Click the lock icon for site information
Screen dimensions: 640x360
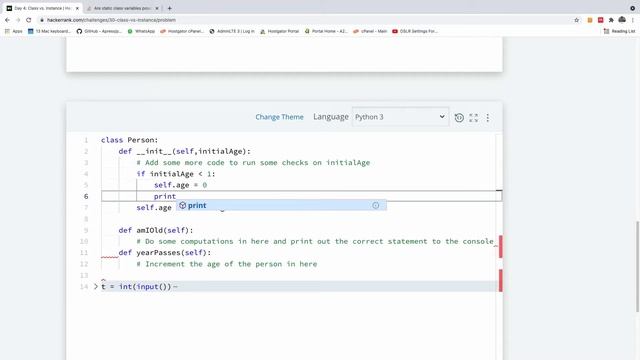(x=42, y=20)
